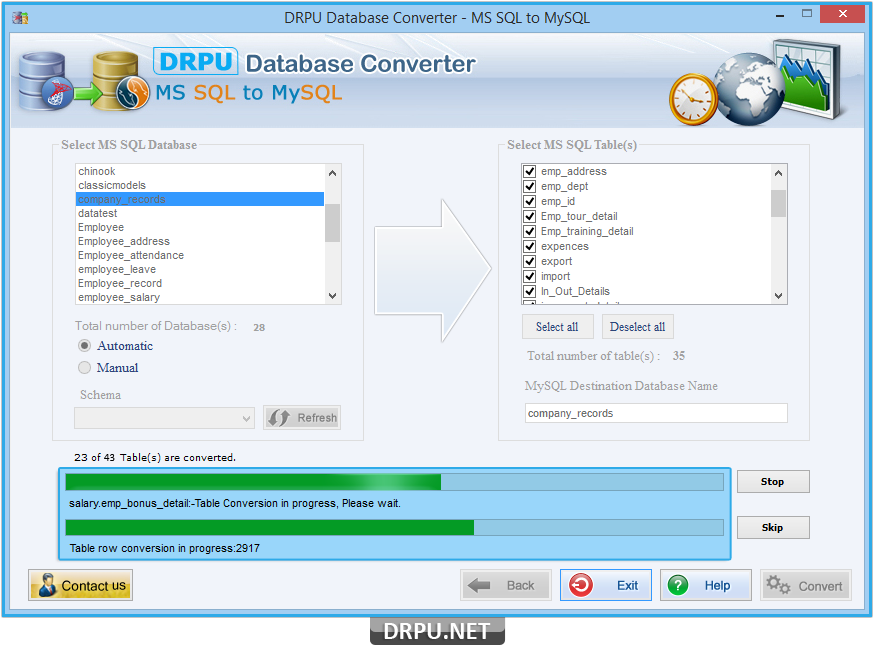Click the red Exit power icon

581,585
